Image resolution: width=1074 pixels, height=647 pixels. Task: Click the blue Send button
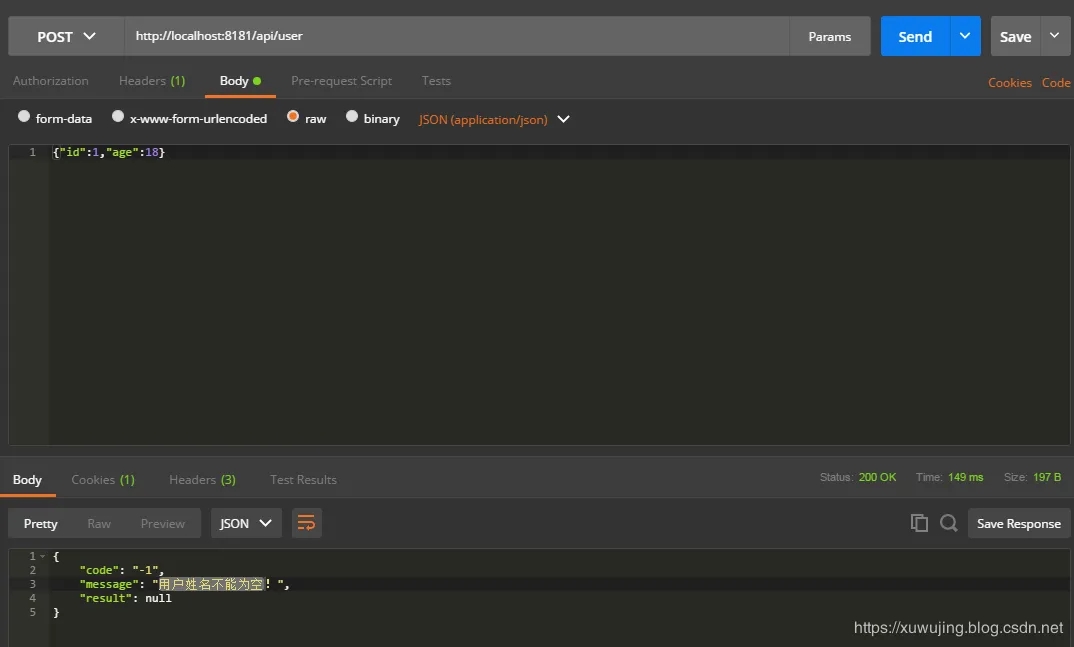(914, 36)
